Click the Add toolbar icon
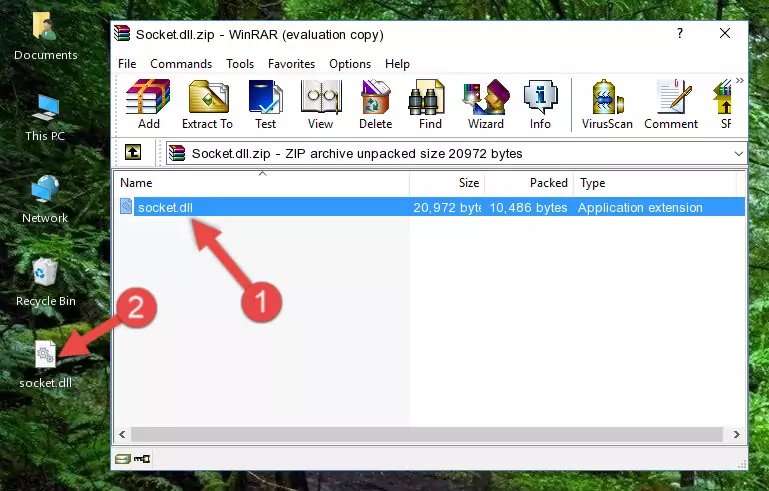Image resolution: width=769 pixels, height=491 pixels. pos(148,104)
